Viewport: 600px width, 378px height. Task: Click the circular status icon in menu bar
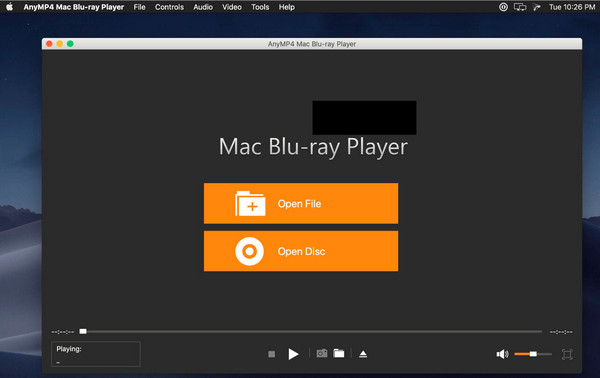[x=503, y=7]
